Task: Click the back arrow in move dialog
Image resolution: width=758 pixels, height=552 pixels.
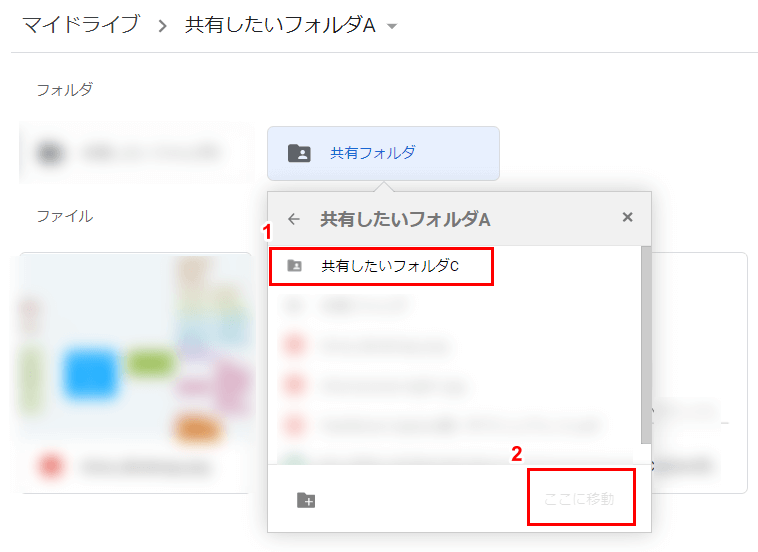Action: 293,218
